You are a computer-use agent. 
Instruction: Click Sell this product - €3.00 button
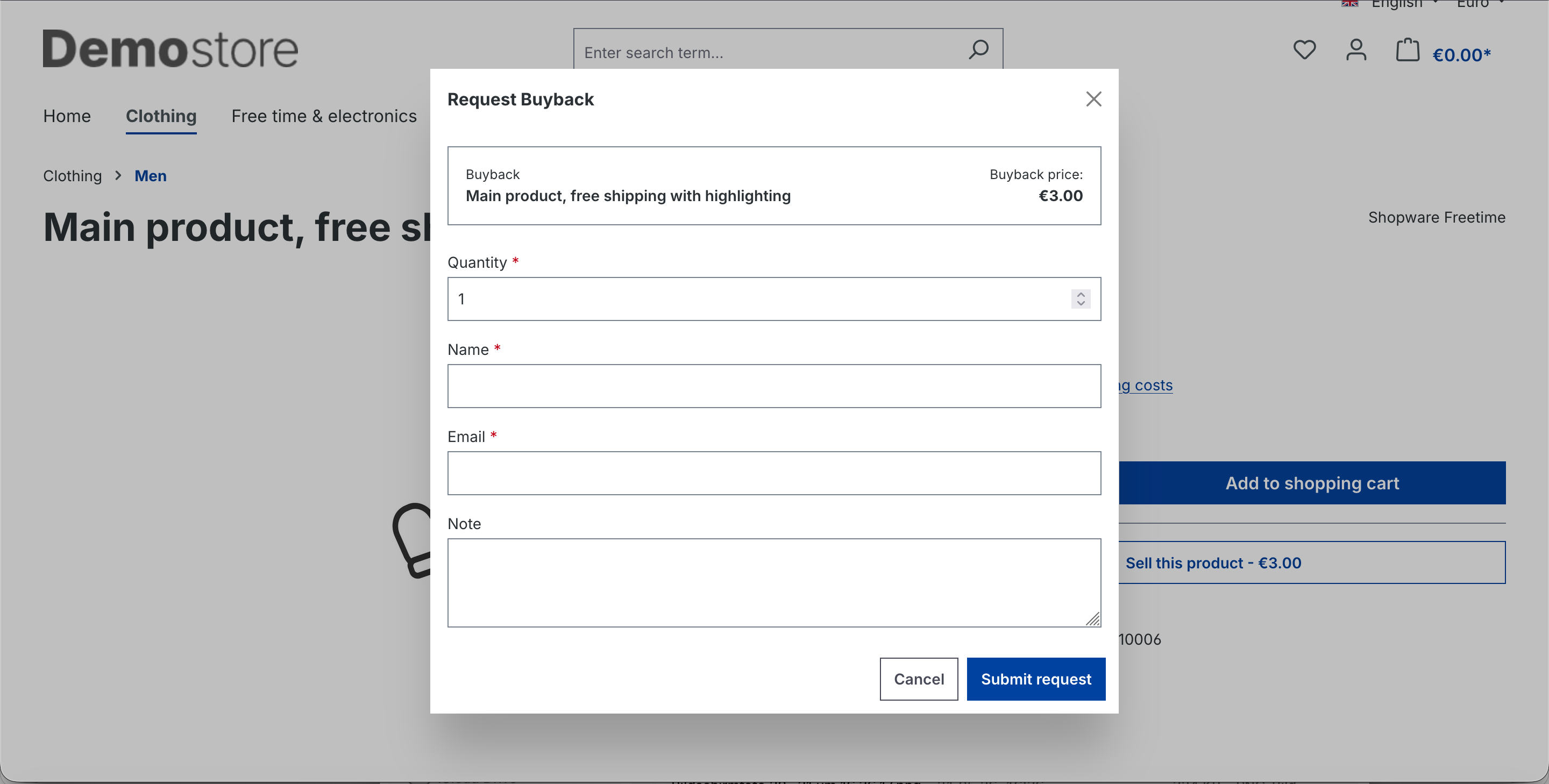pyautogui.click(x=1312, y=563)
